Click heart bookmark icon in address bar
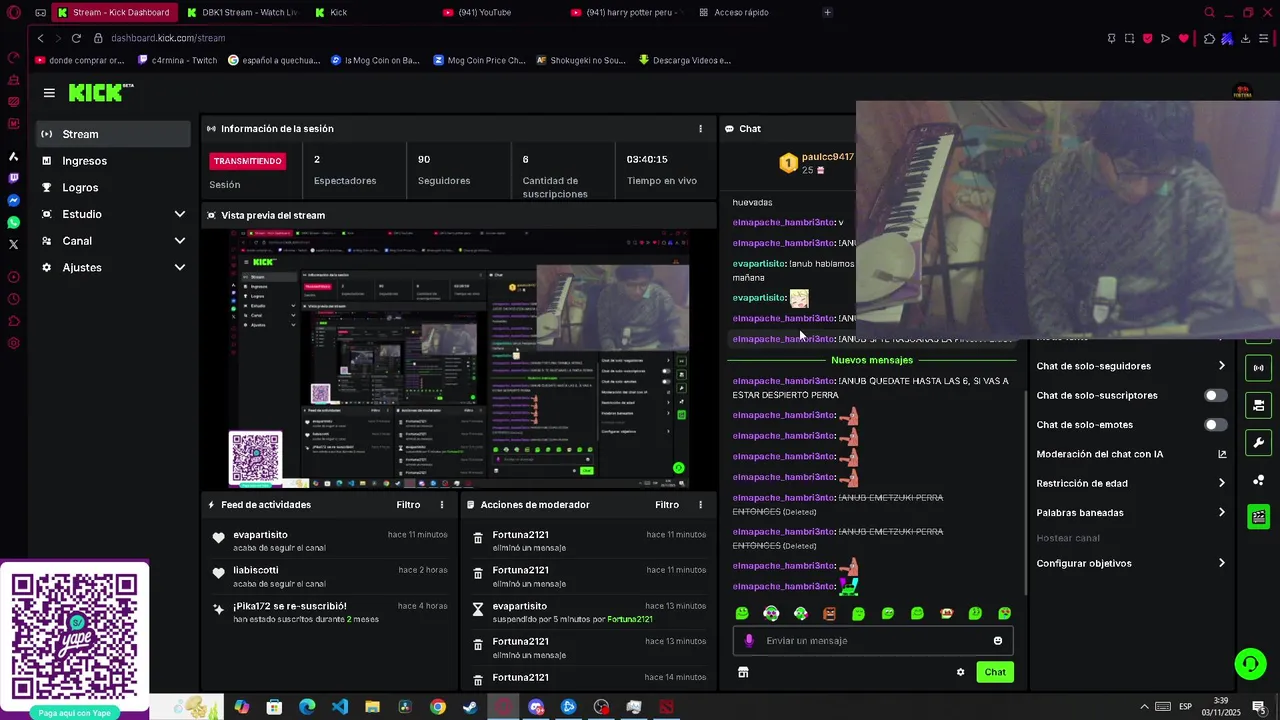The image size is (1280, 720). point(1183,38)
